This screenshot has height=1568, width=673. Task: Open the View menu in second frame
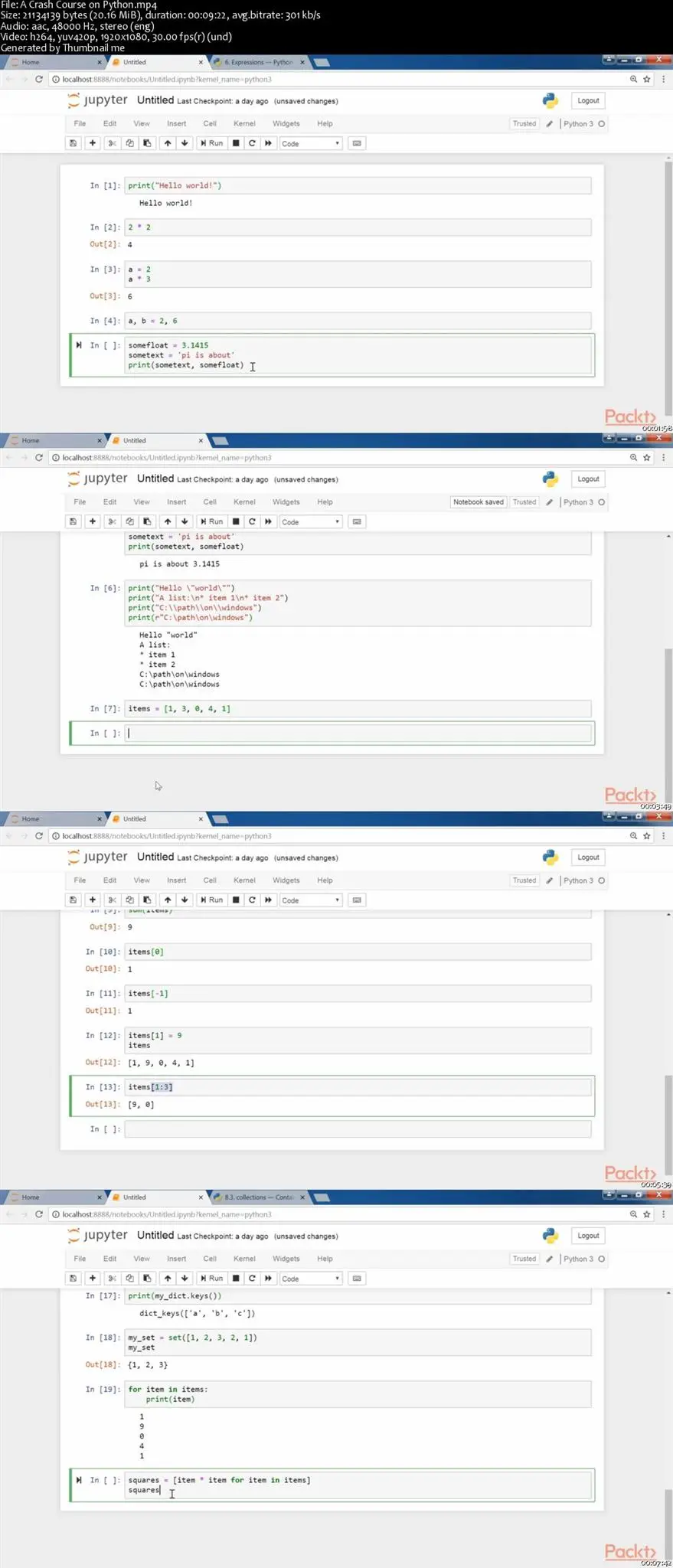click(142, 501)
